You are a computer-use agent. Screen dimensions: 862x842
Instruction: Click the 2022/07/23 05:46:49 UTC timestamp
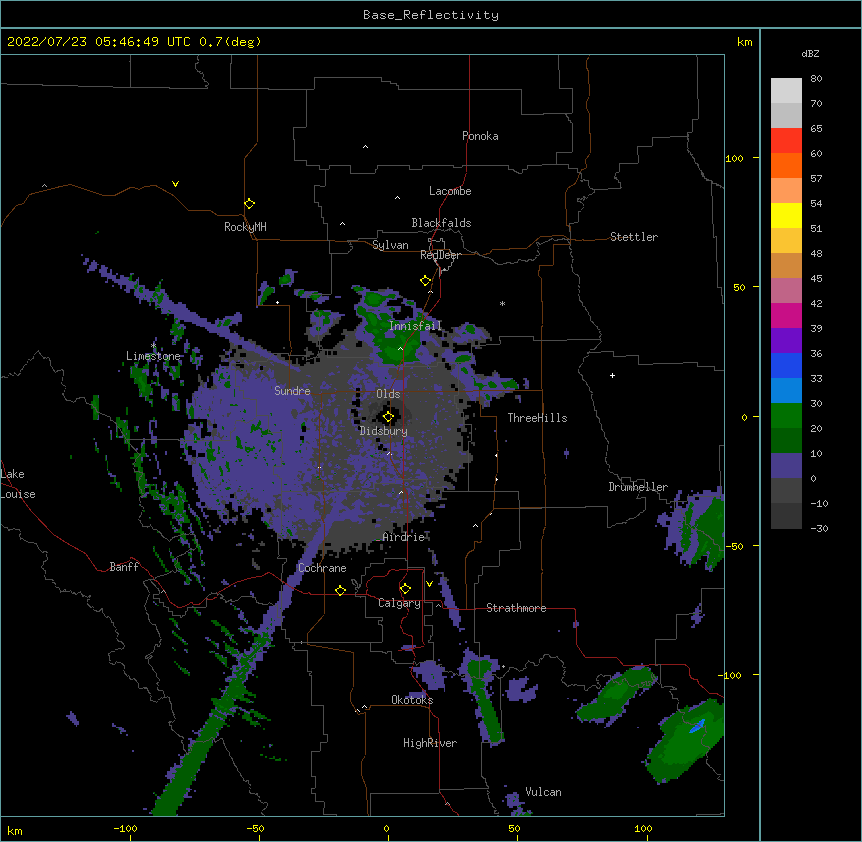pyautogui.click(x=98, y=42)
